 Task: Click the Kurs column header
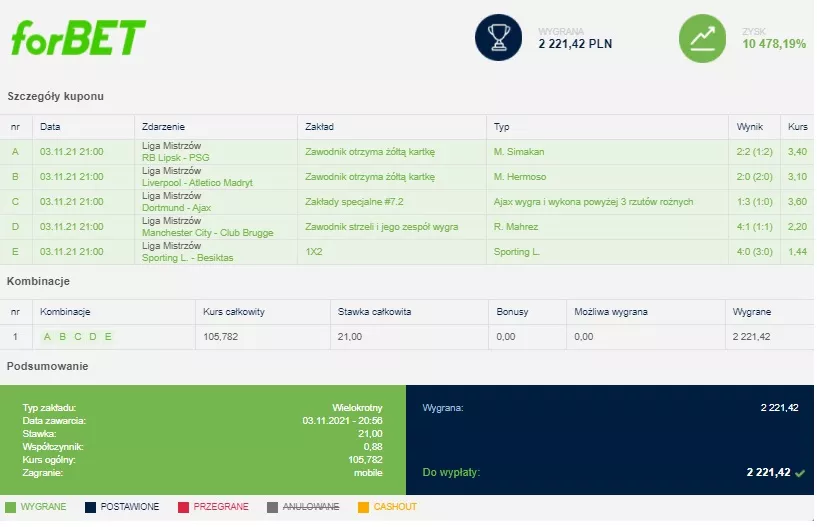pos(797,127)
